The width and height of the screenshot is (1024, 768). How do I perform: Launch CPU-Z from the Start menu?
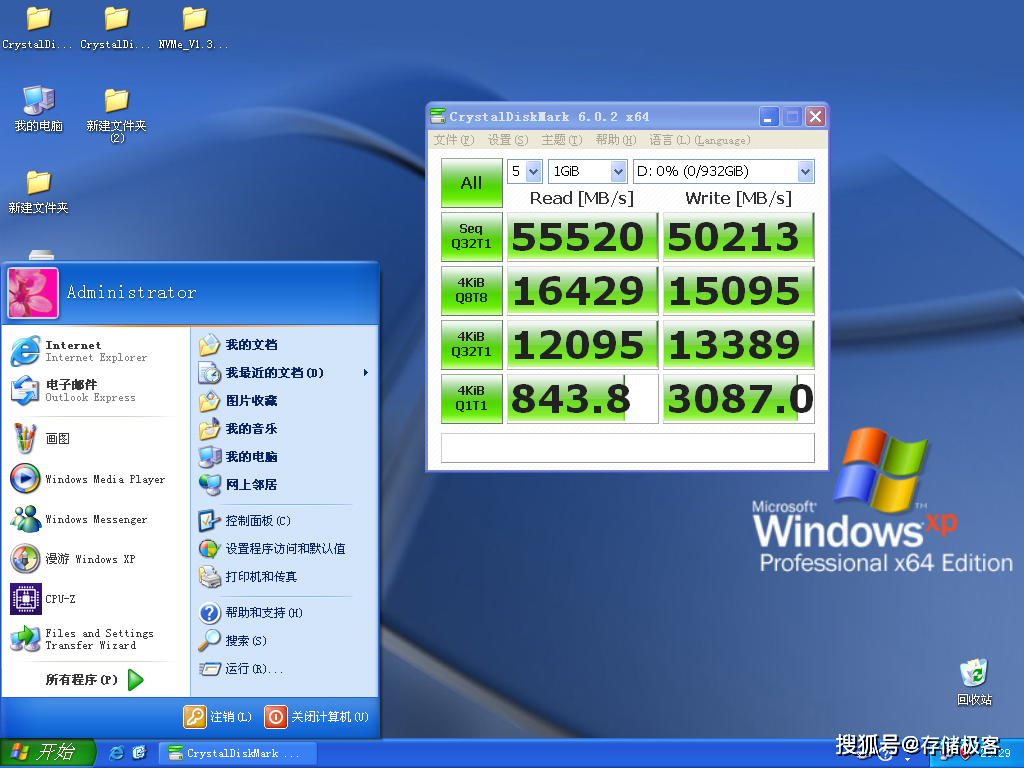(95, 599)
